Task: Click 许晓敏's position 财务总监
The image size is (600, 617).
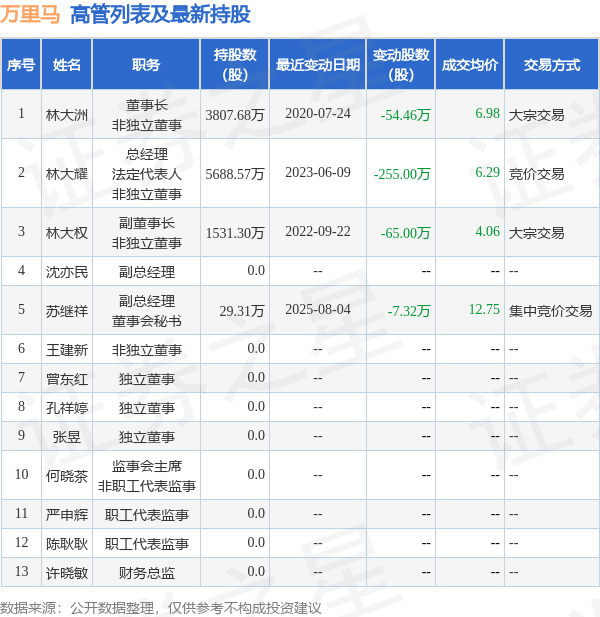Action: point(146,573)
